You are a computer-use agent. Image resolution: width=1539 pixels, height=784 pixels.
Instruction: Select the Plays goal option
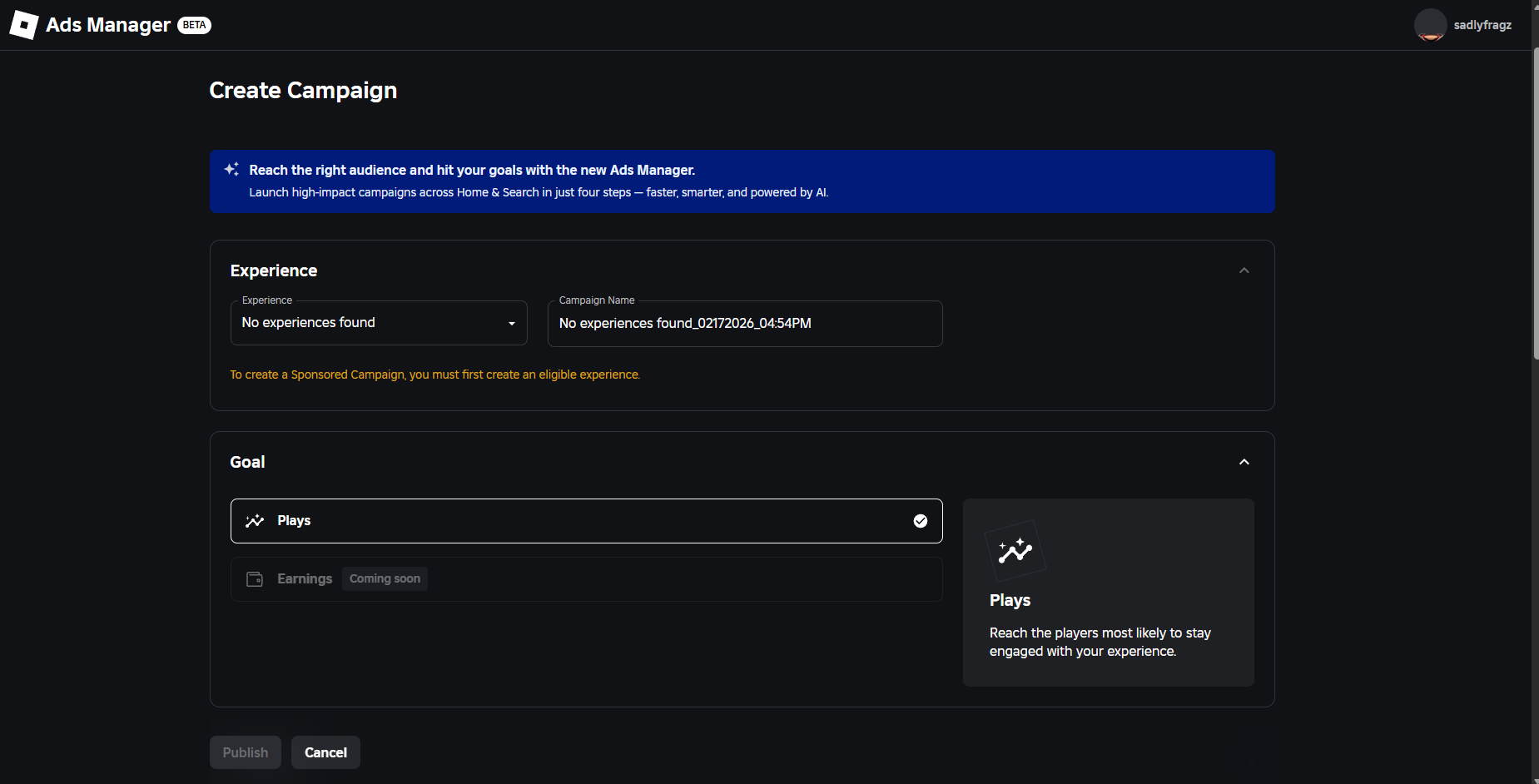[586, 521]
